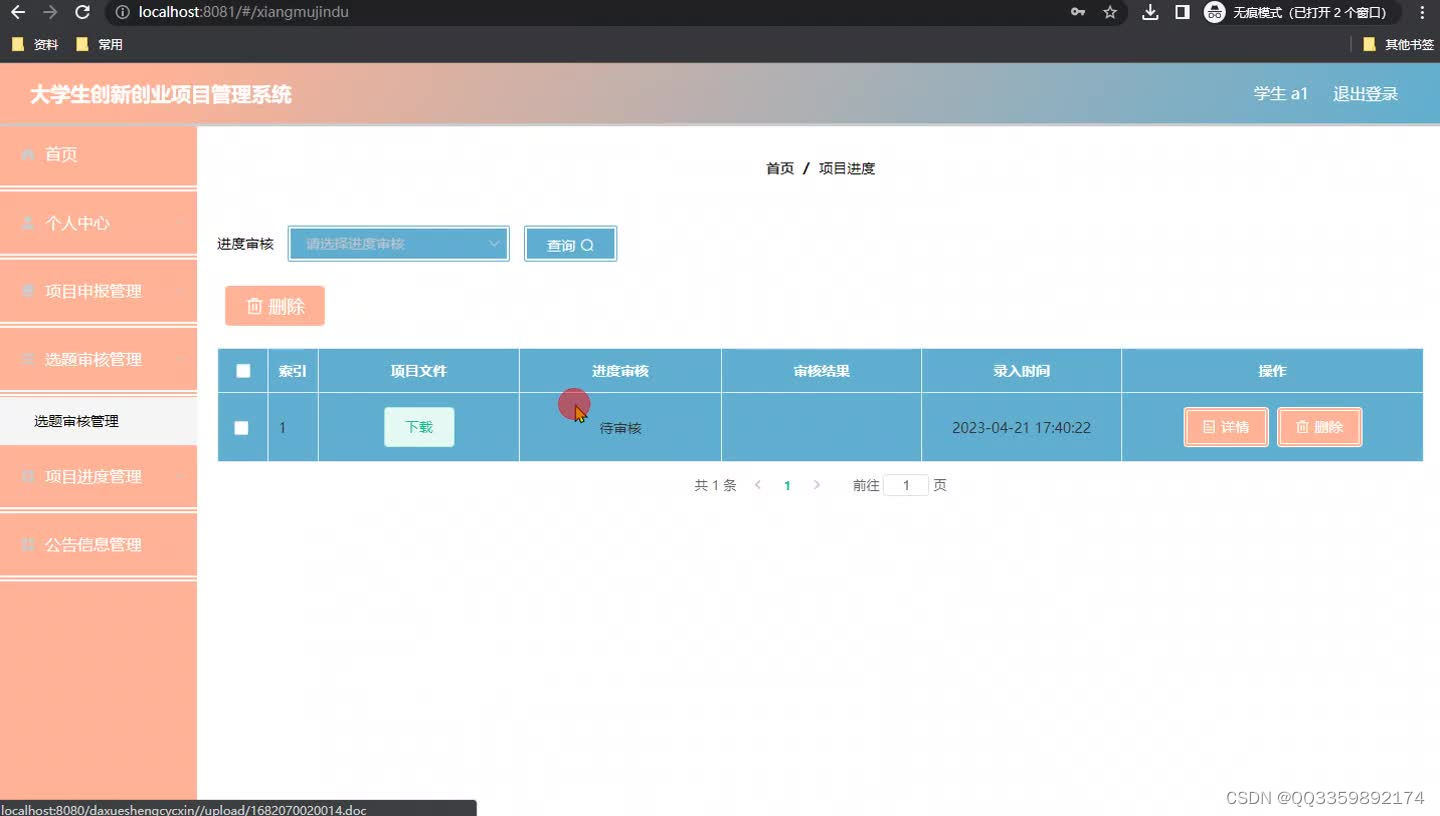
Task: Expand 个人中心 sidebar menu
Action: [x=98, y=223]
